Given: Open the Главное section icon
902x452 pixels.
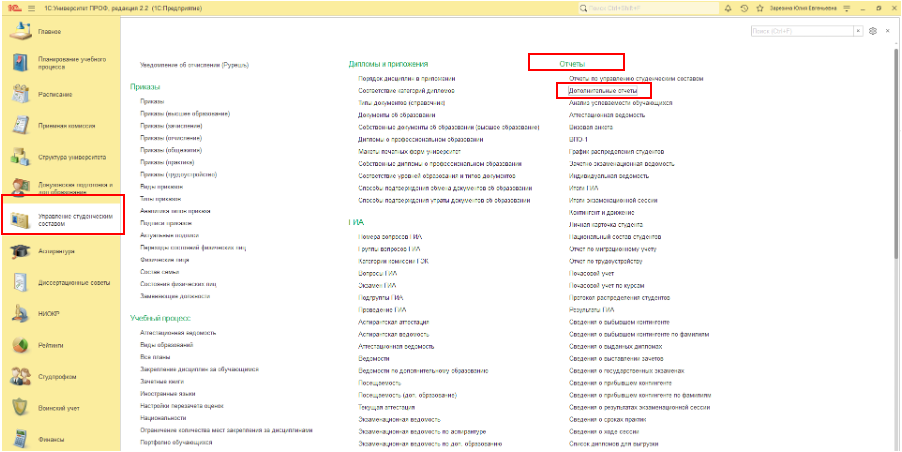Looking at the screenshot, I should [x=20, y=32].
